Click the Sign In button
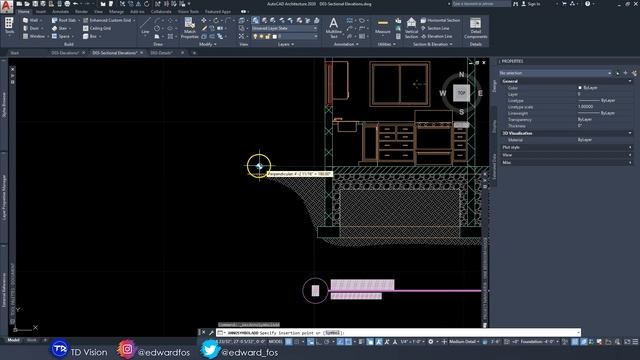This screenshot has height=360, width=640. (x=531, y=4)
